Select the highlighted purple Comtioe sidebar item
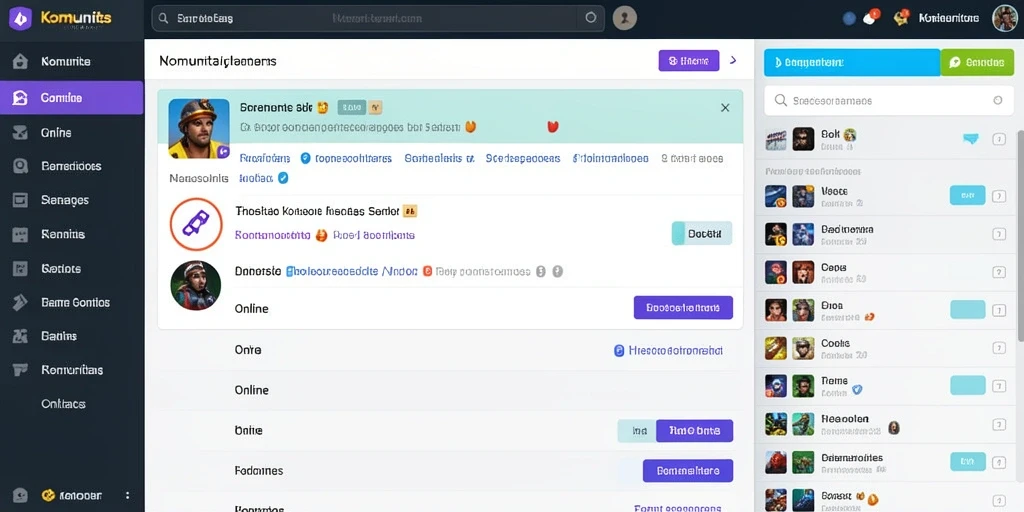Image resolution: width=1024 pixels, height=512 pixels. coord(72,98)
